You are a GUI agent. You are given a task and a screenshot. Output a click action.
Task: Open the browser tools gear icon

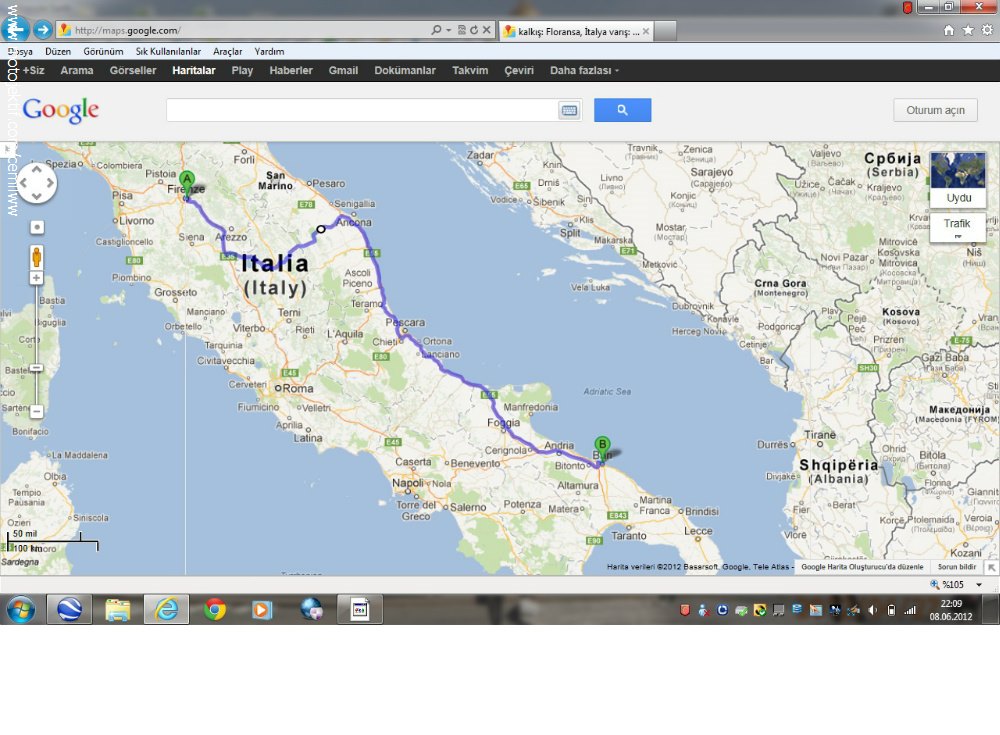(987, 30)
